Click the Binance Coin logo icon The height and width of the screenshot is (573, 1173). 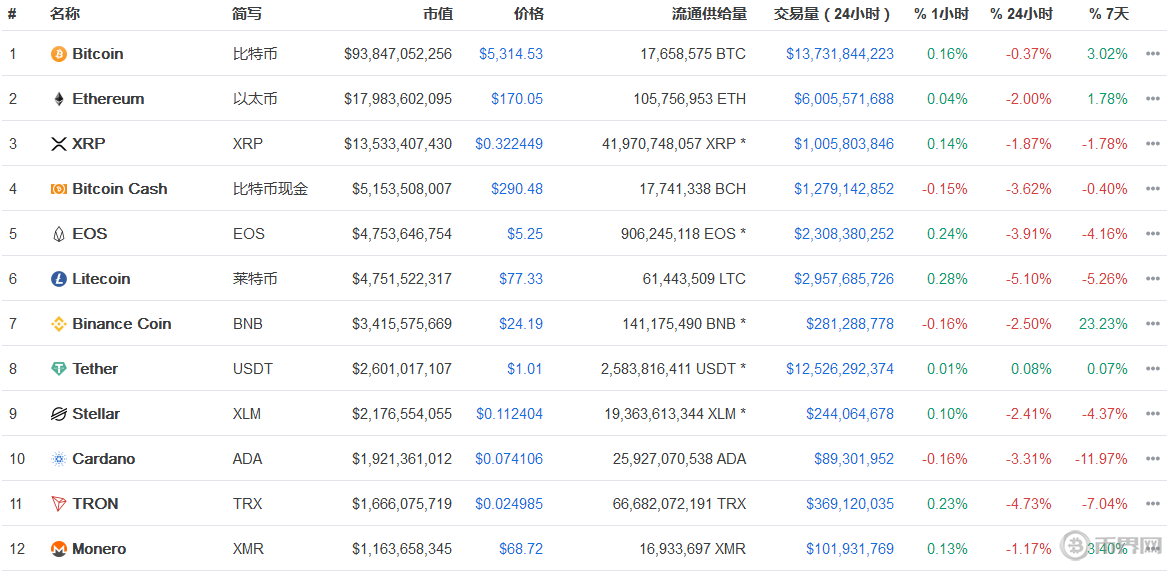(59, 324)
